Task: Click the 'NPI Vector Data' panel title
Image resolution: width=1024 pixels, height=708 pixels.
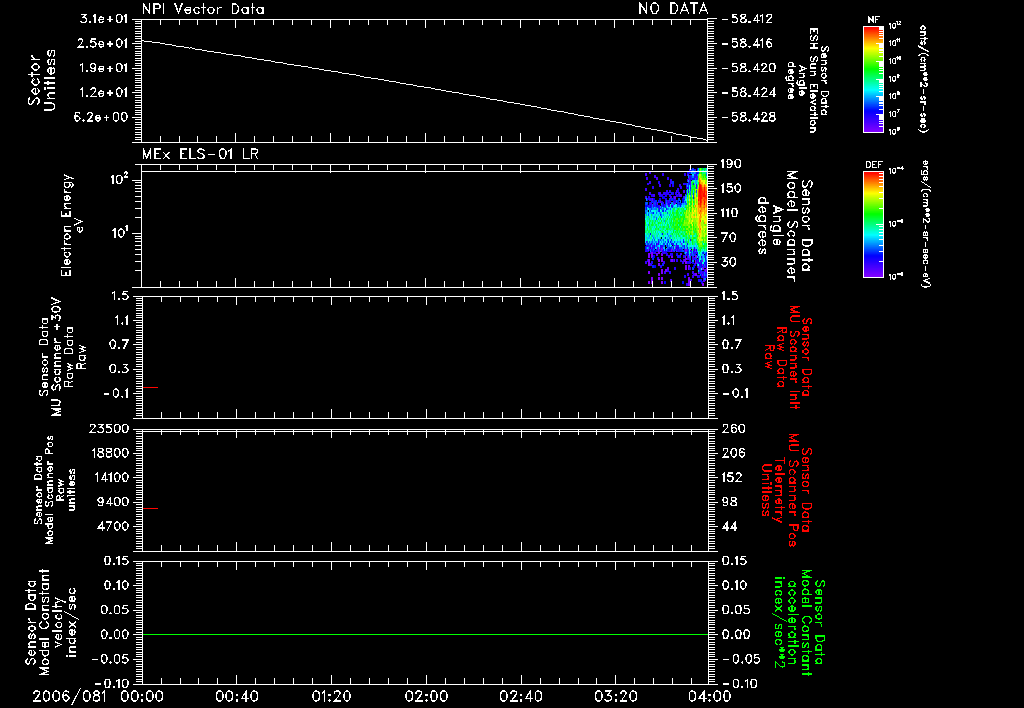Action: 203,9
